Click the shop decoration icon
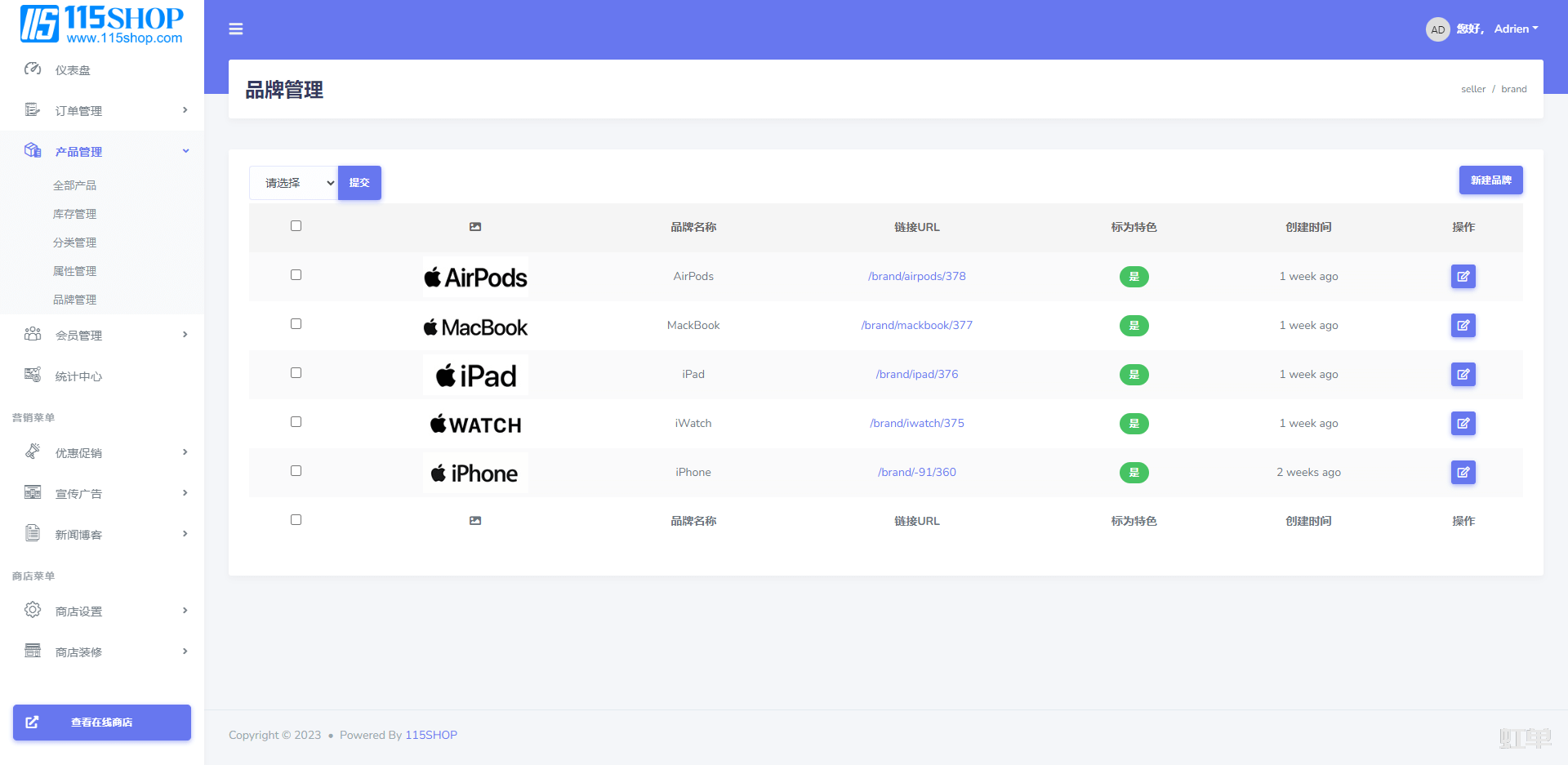Image resolution: width=1568 pixels, height=765 pixels. tap(33, 651)
